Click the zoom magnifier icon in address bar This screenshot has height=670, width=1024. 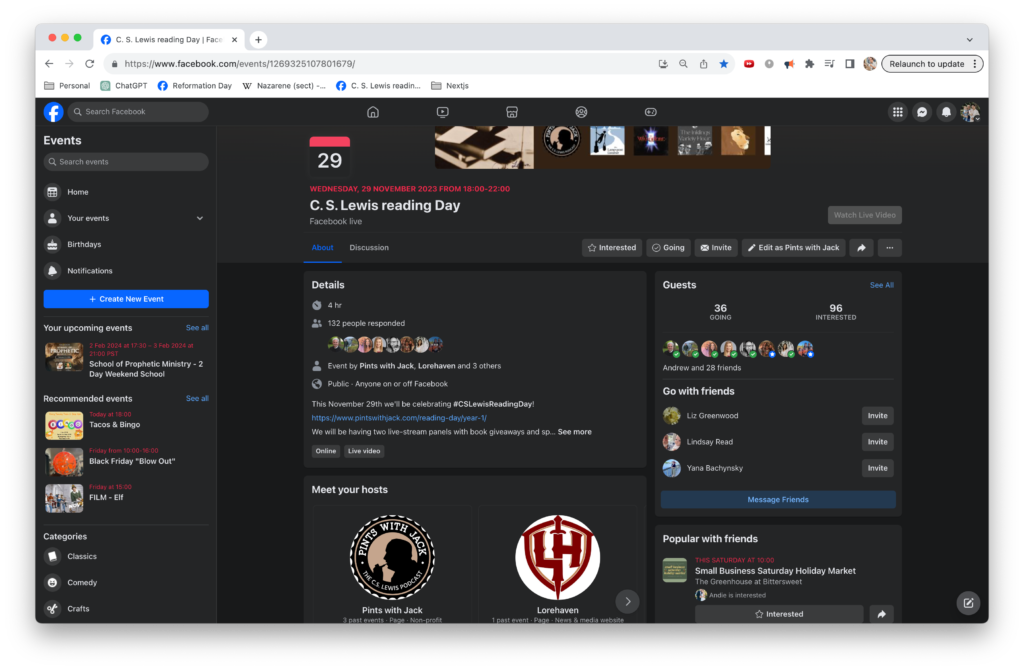(683, 64)
